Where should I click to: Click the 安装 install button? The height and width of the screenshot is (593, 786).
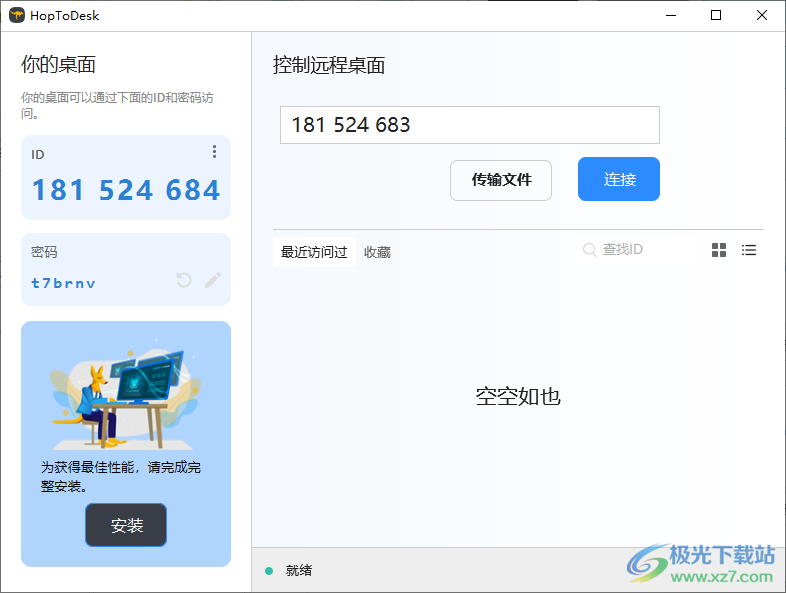coord(126,525)
